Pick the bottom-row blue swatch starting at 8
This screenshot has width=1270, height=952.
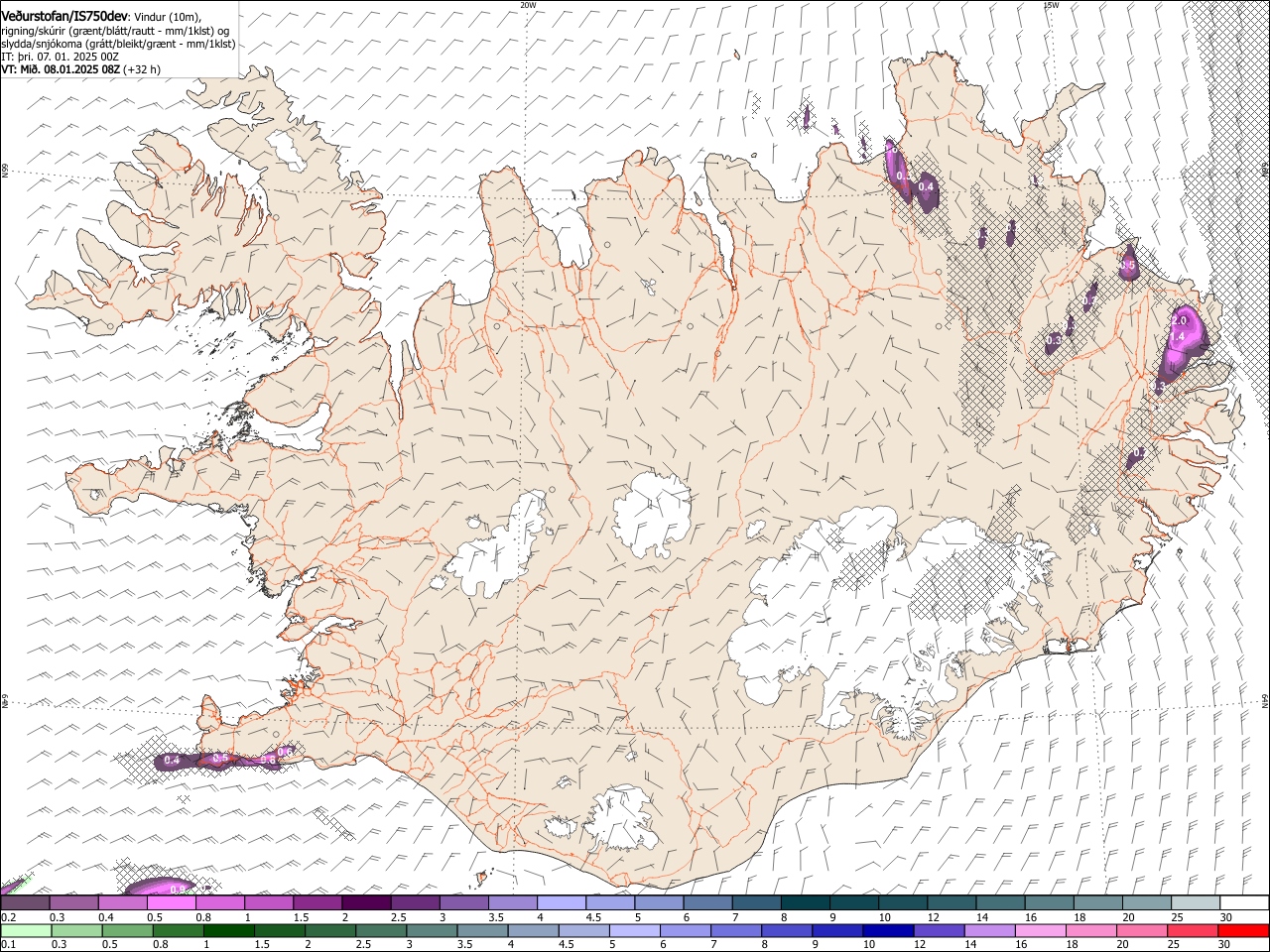[786, 931]
